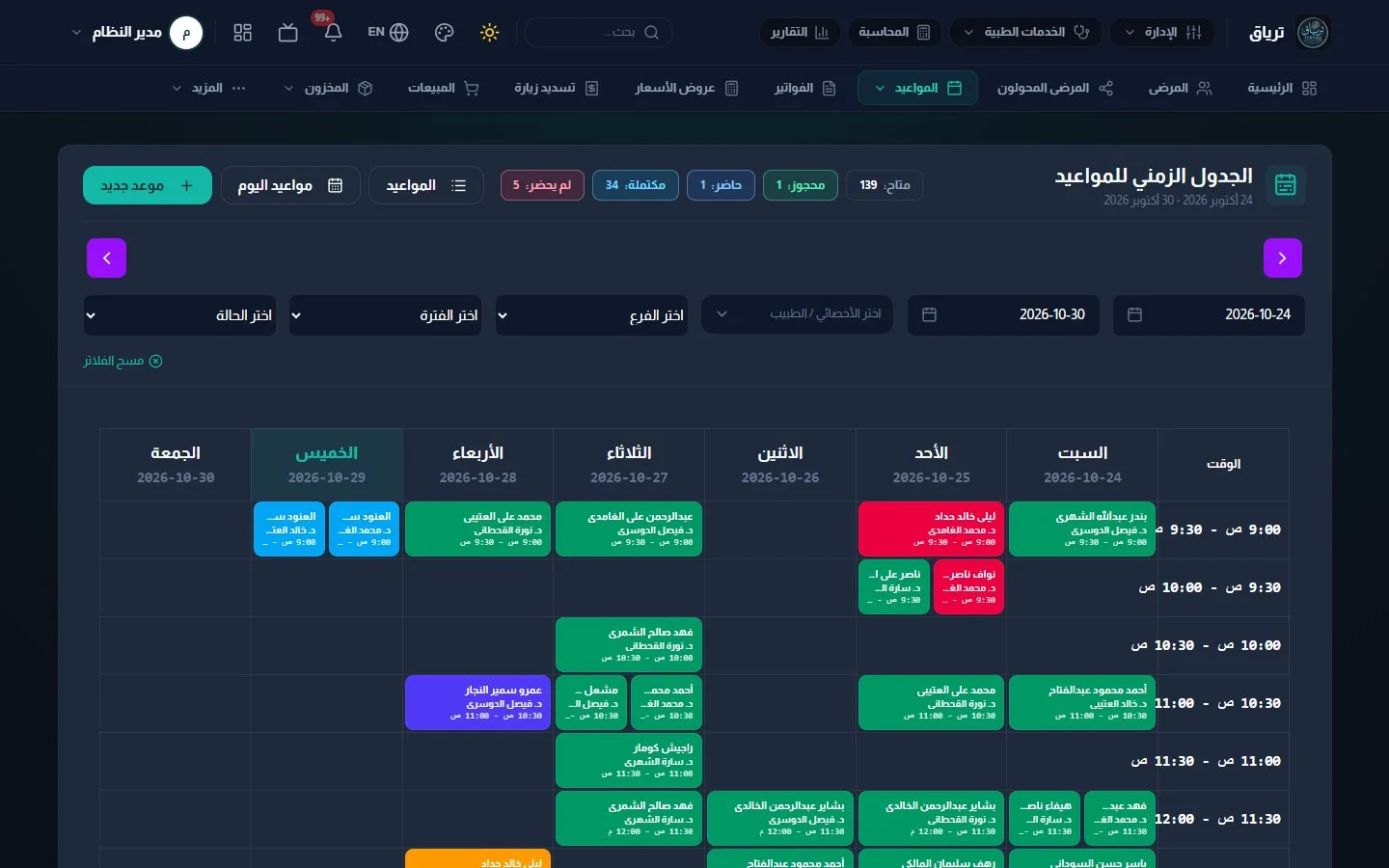Viewport: 1389px width, 868px height.
Task: Open the color palette settings icon
Action: (445, 33)
